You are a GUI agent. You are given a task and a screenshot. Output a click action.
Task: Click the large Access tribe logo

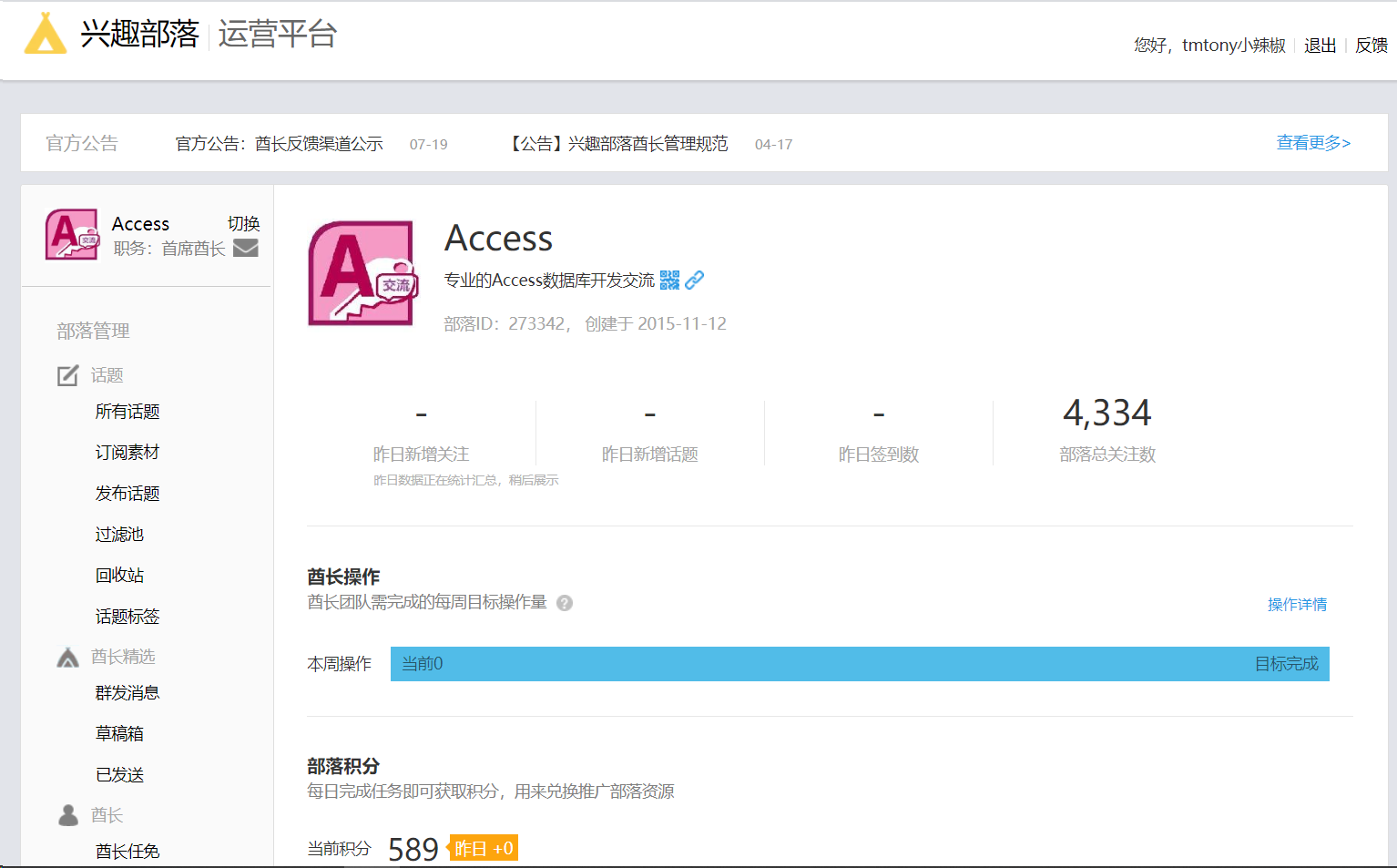(x=362, y=273)
